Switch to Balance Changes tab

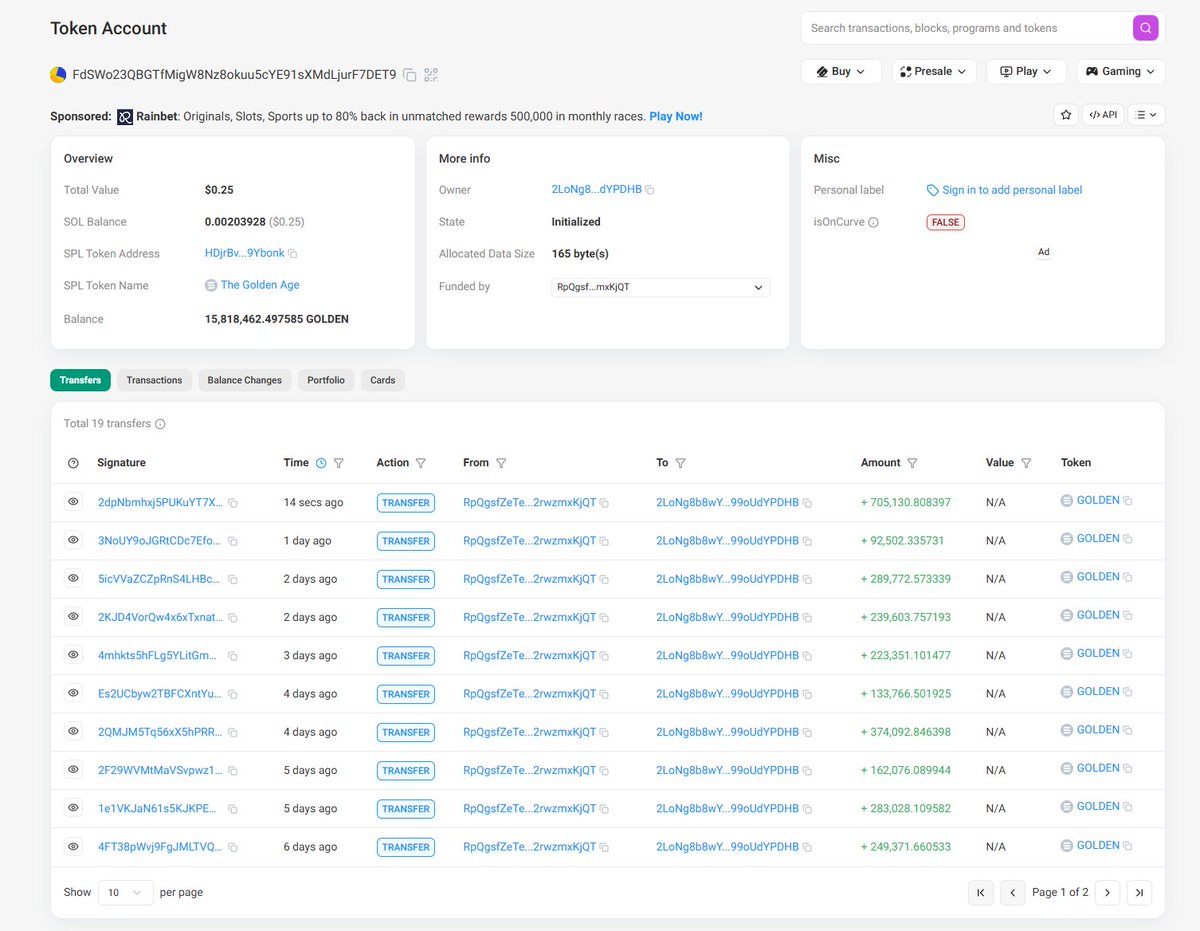click(x=245, y=380)
